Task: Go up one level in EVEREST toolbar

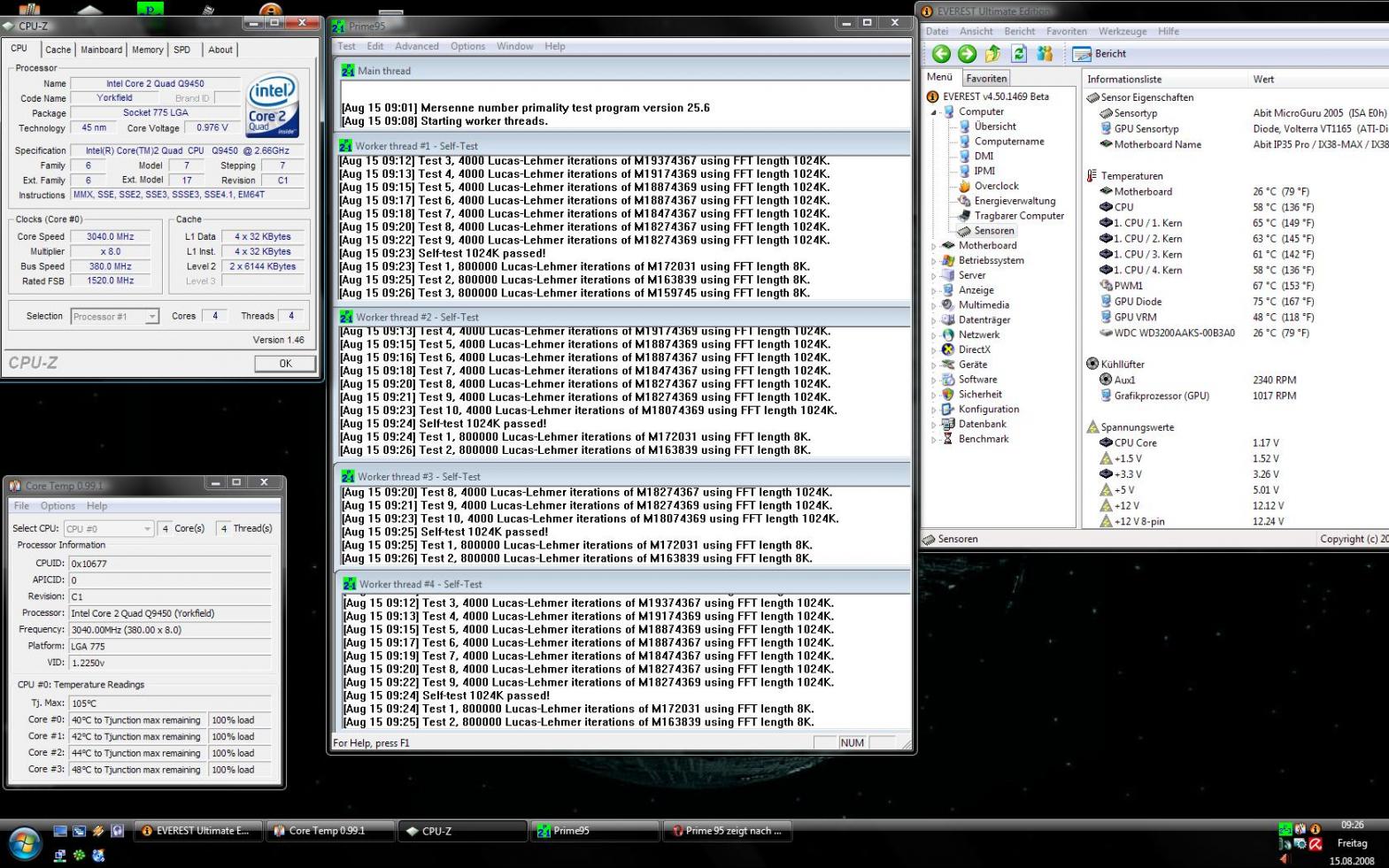Action: click(x=993, y=54)
